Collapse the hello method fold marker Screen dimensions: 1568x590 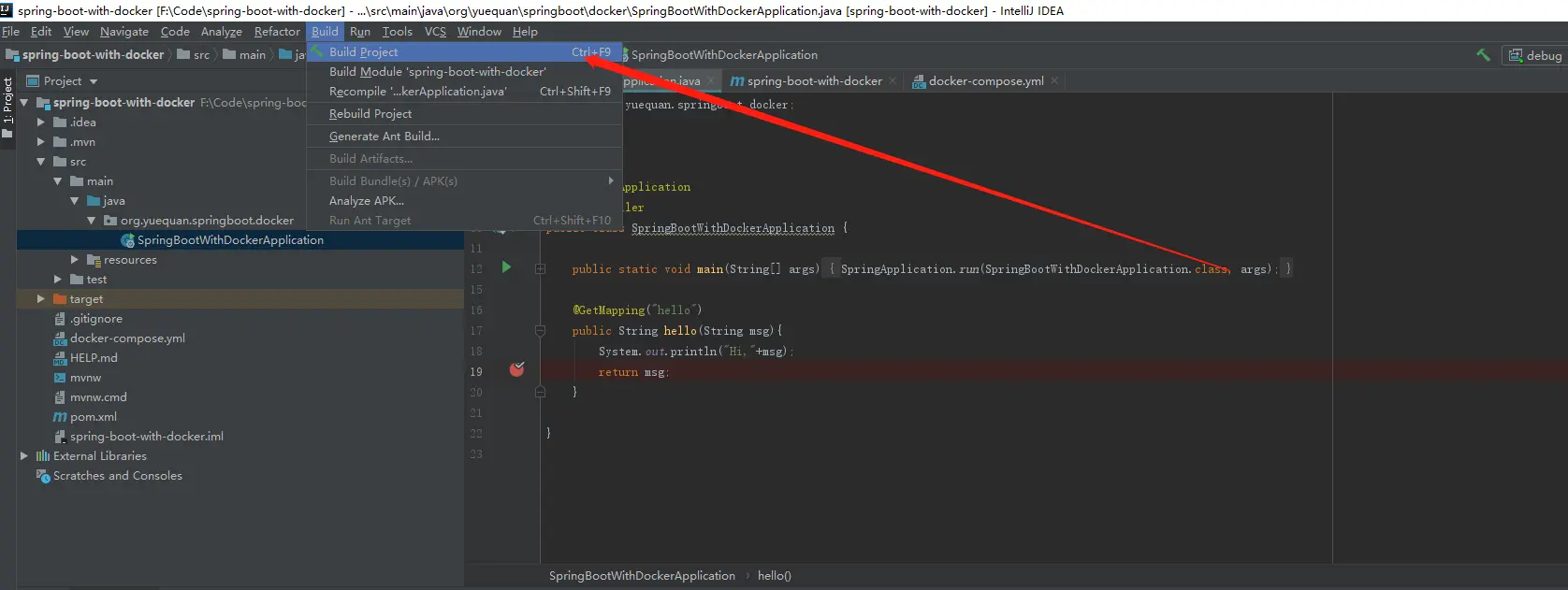[x=540, y=330]
